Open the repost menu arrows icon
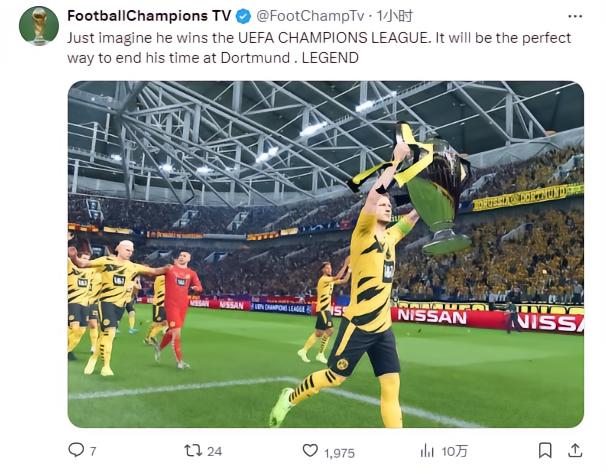 coord(192,451)
